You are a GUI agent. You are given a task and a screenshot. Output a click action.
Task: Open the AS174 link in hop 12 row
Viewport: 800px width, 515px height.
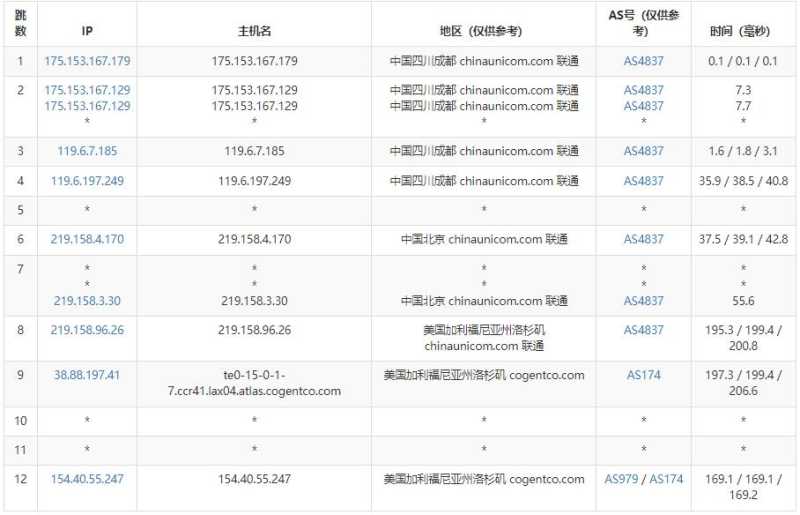pos(666,479)
